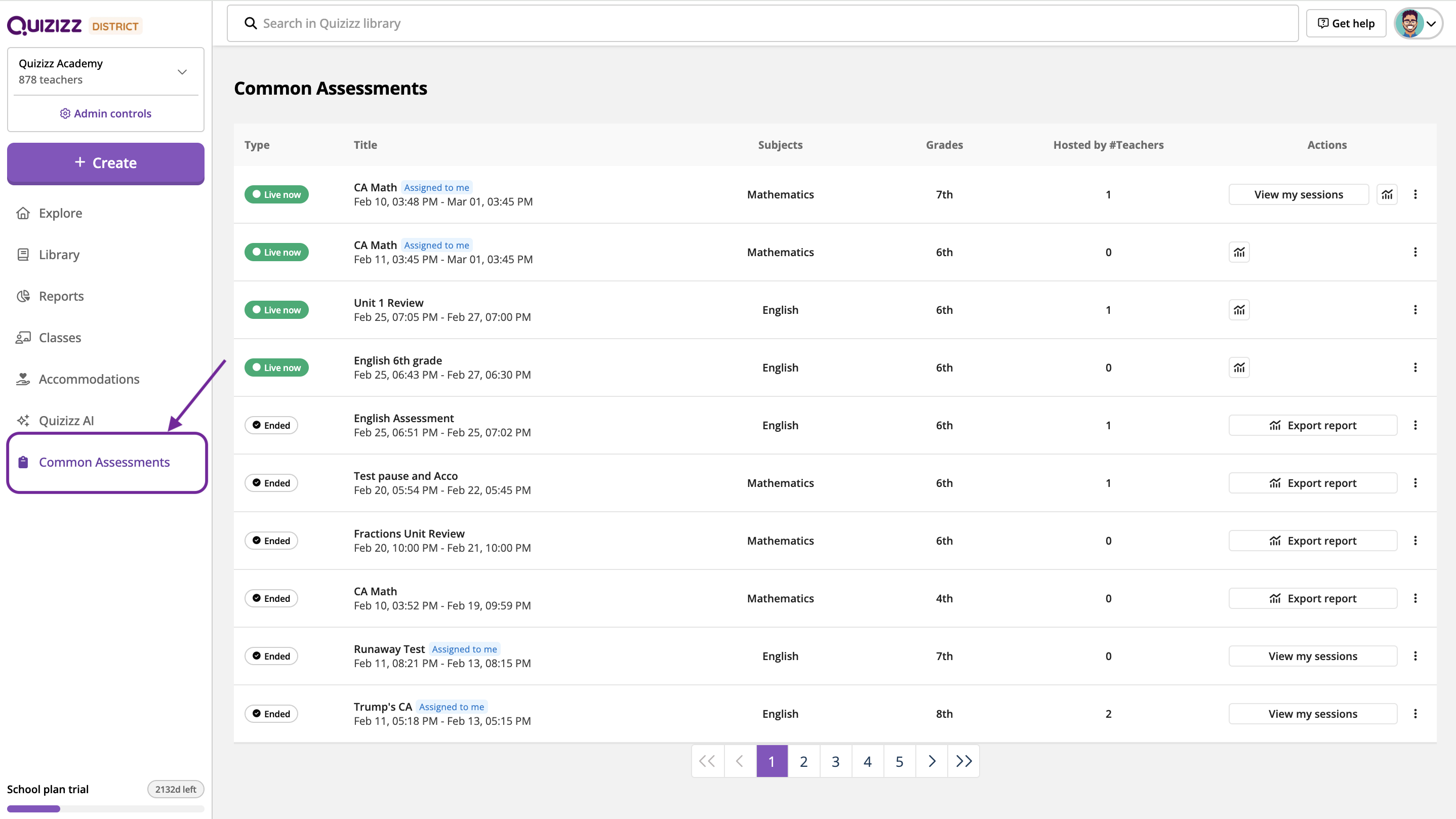
Task: Click the Grades column header
Action: point(944,145)
